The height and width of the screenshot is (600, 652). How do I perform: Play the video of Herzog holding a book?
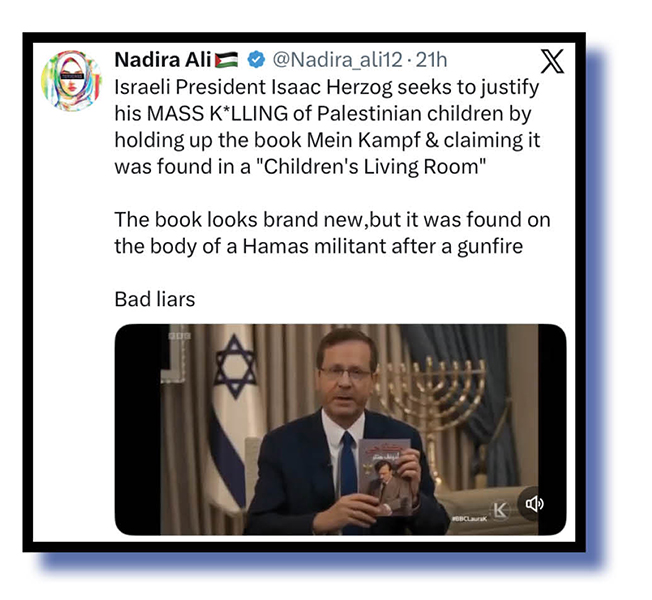[340, 430]
